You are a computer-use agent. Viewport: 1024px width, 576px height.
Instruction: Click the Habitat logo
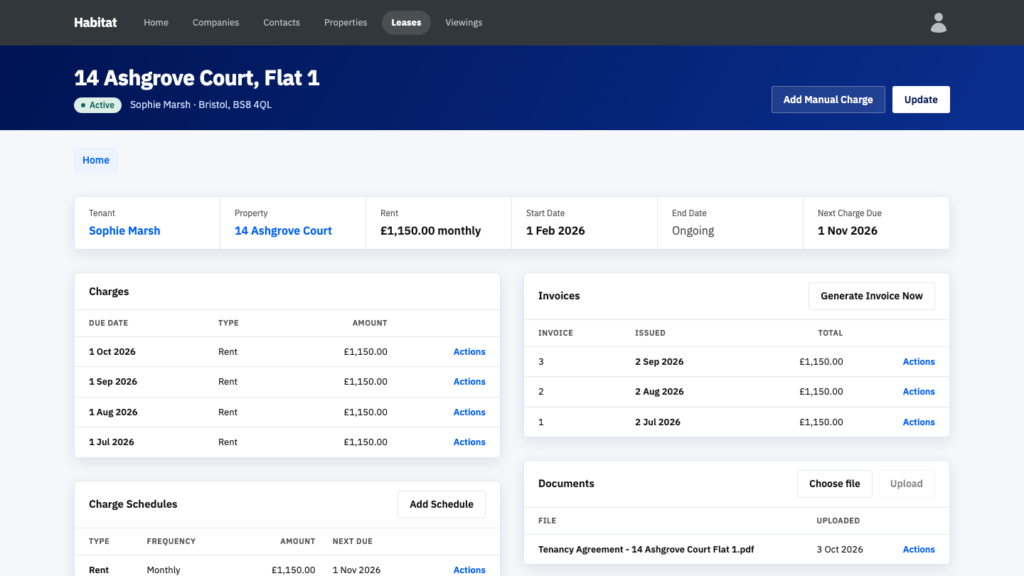click(95, 22)
